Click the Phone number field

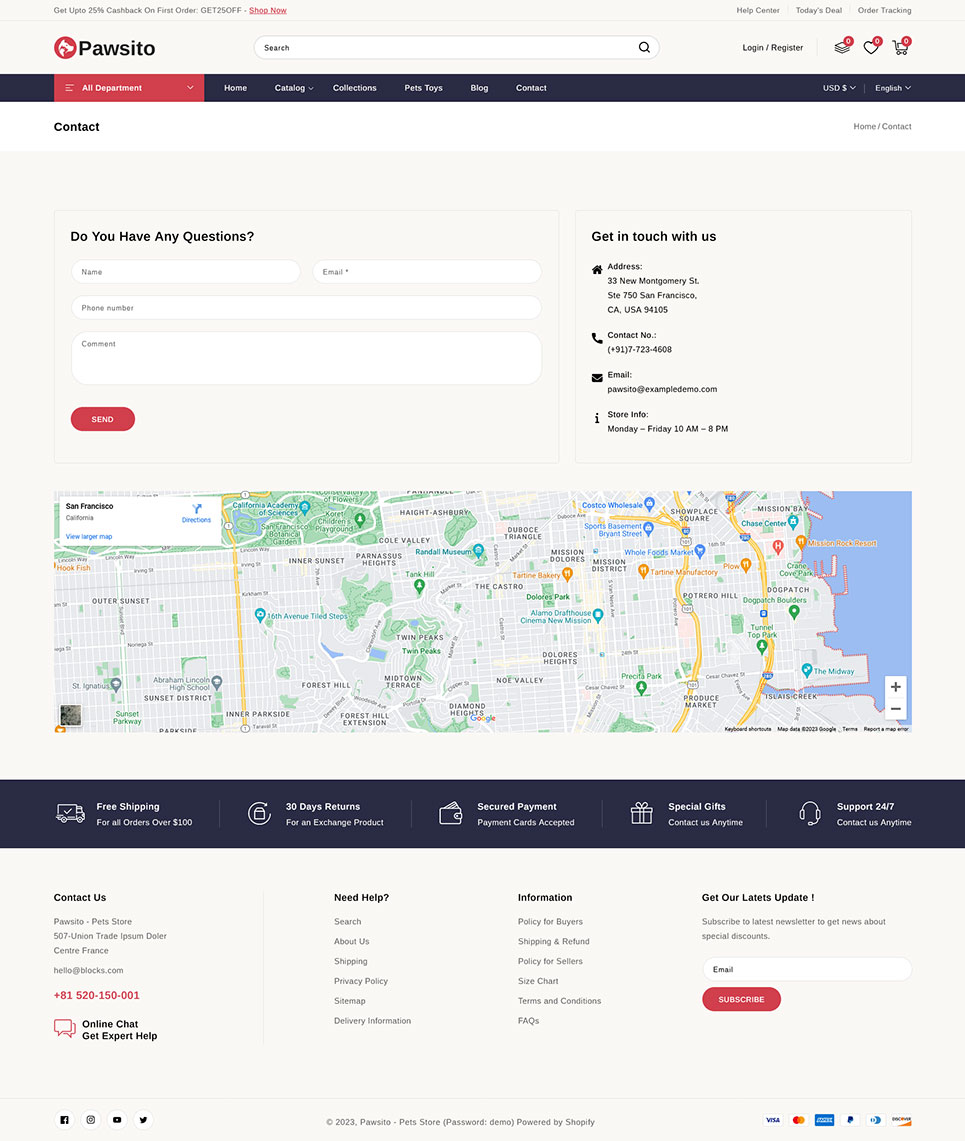306,308
